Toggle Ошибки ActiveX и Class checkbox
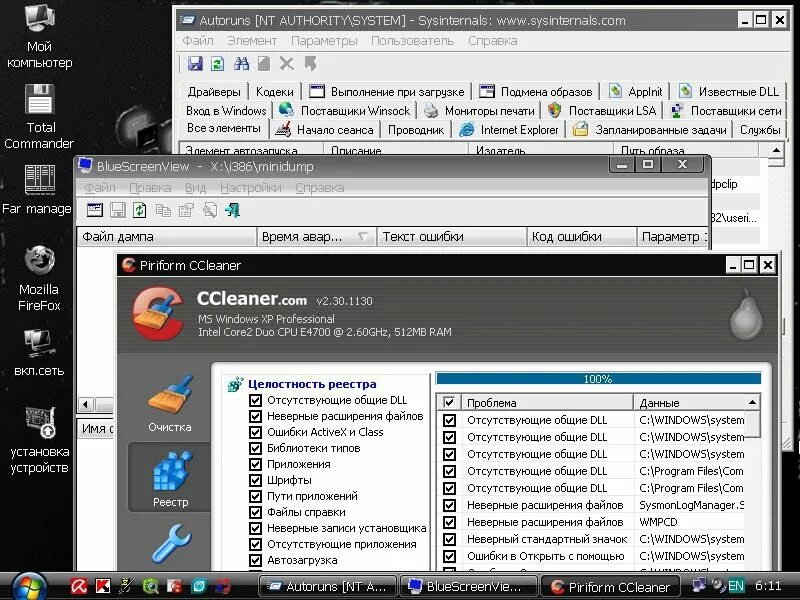 tap(255, 433)
